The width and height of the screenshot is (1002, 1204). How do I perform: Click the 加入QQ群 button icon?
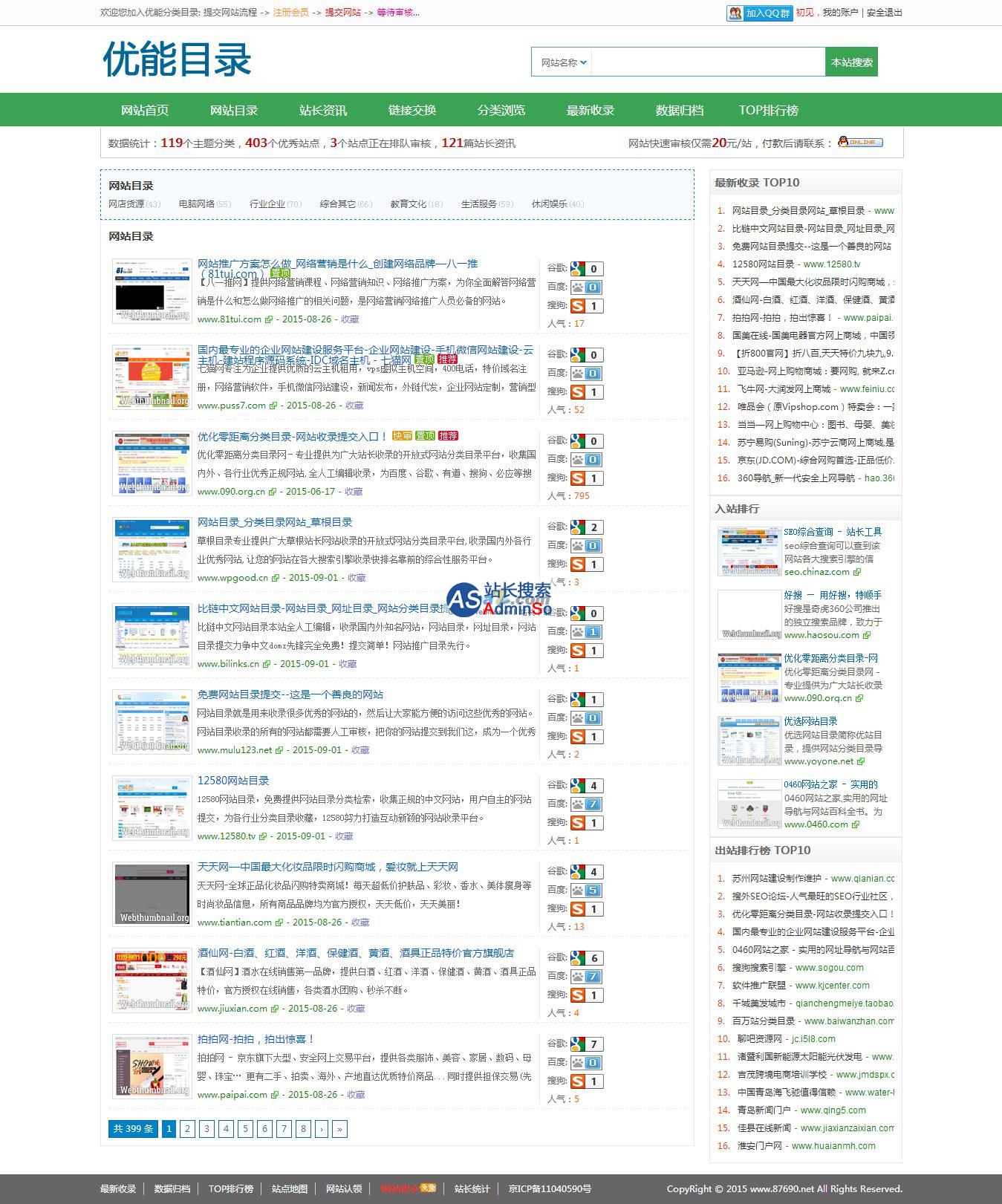(x=759, y=13)
